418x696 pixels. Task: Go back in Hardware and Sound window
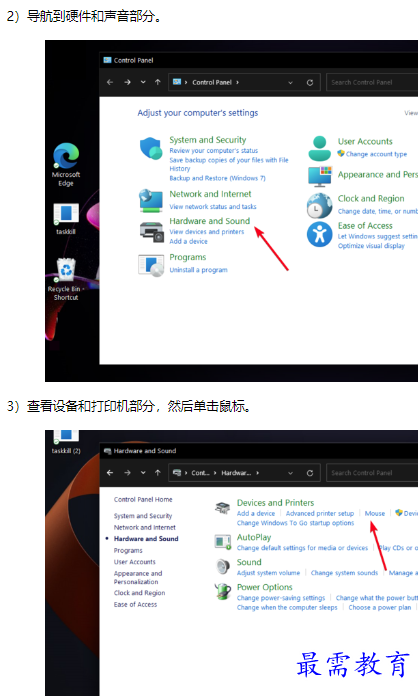[110, 473]
